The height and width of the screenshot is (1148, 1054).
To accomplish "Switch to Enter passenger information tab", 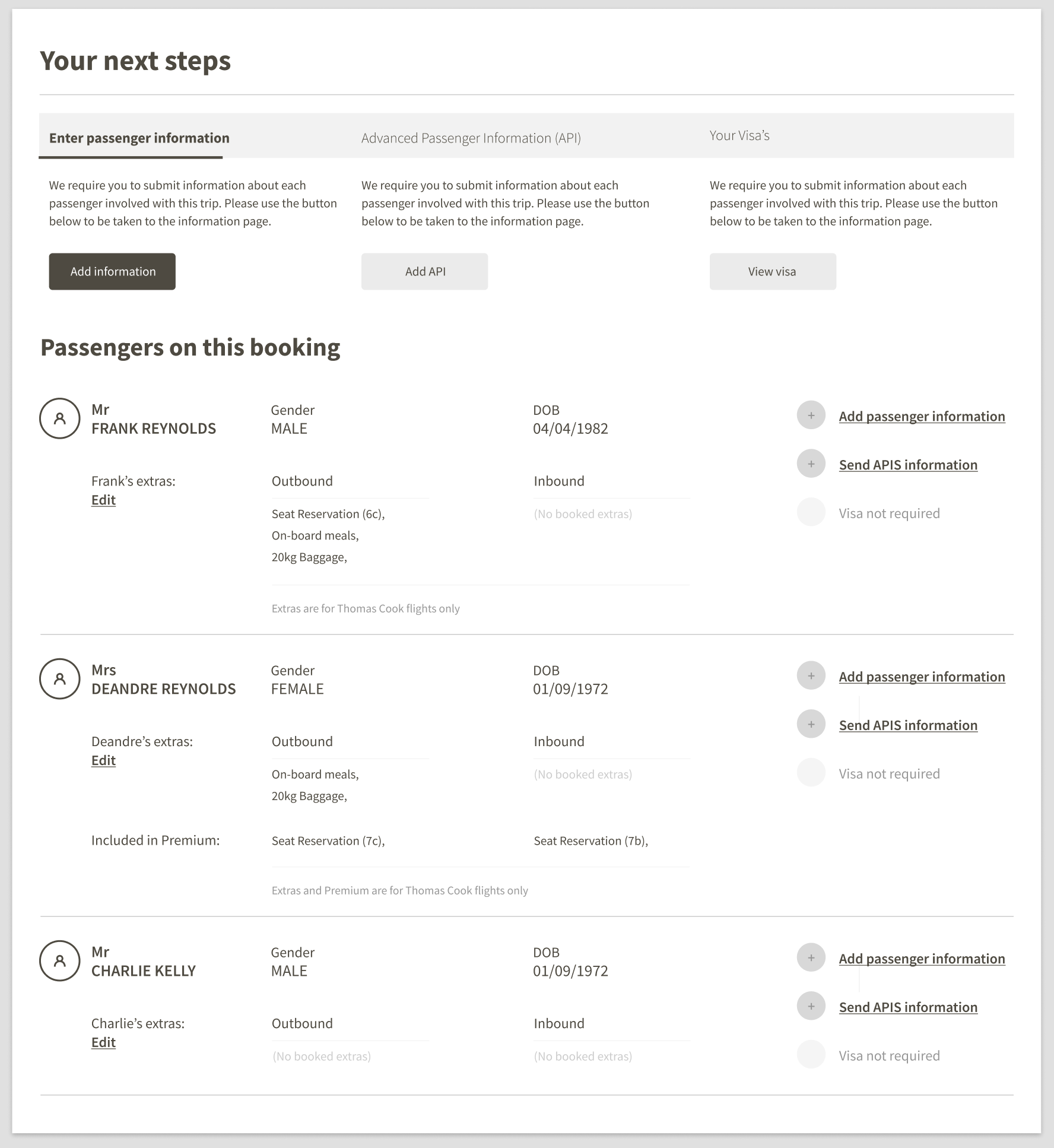I will (139, 138).
